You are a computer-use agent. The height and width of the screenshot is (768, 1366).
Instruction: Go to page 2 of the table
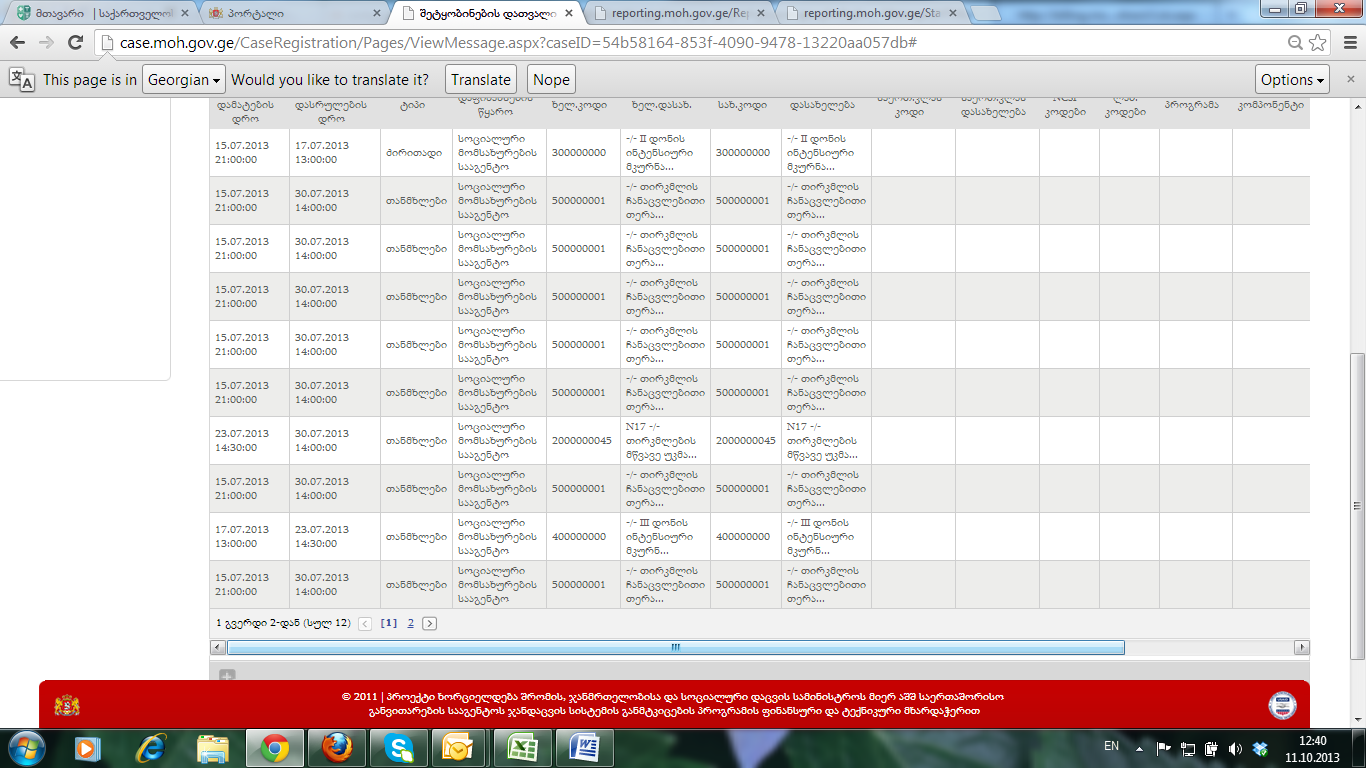410,623
